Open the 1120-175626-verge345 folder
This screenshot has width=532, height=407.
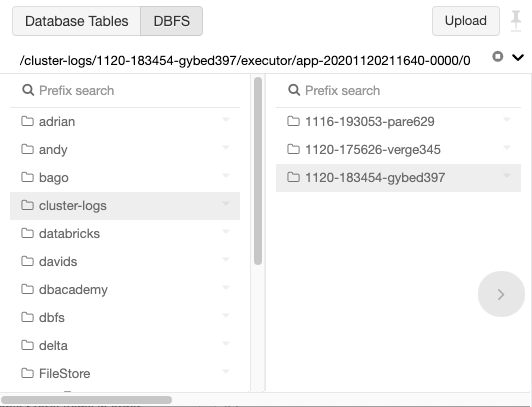pos(398,149)
